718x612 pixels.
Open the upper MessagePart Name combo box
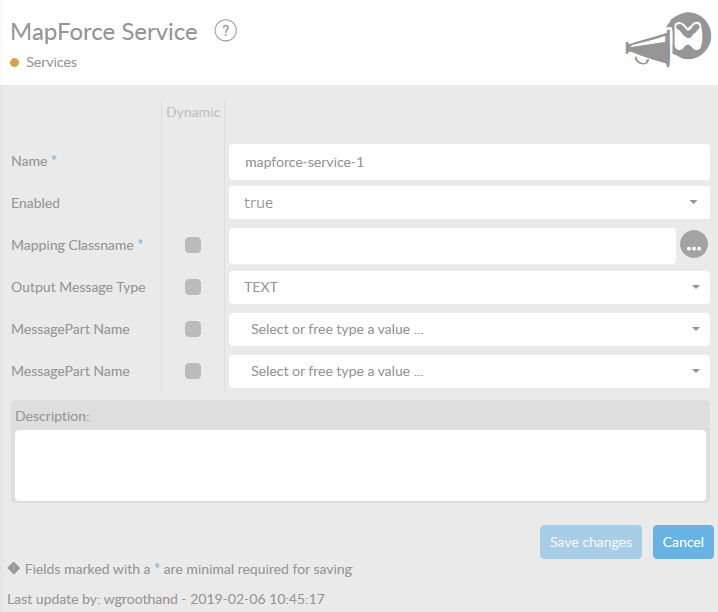[x=469, y=329]
